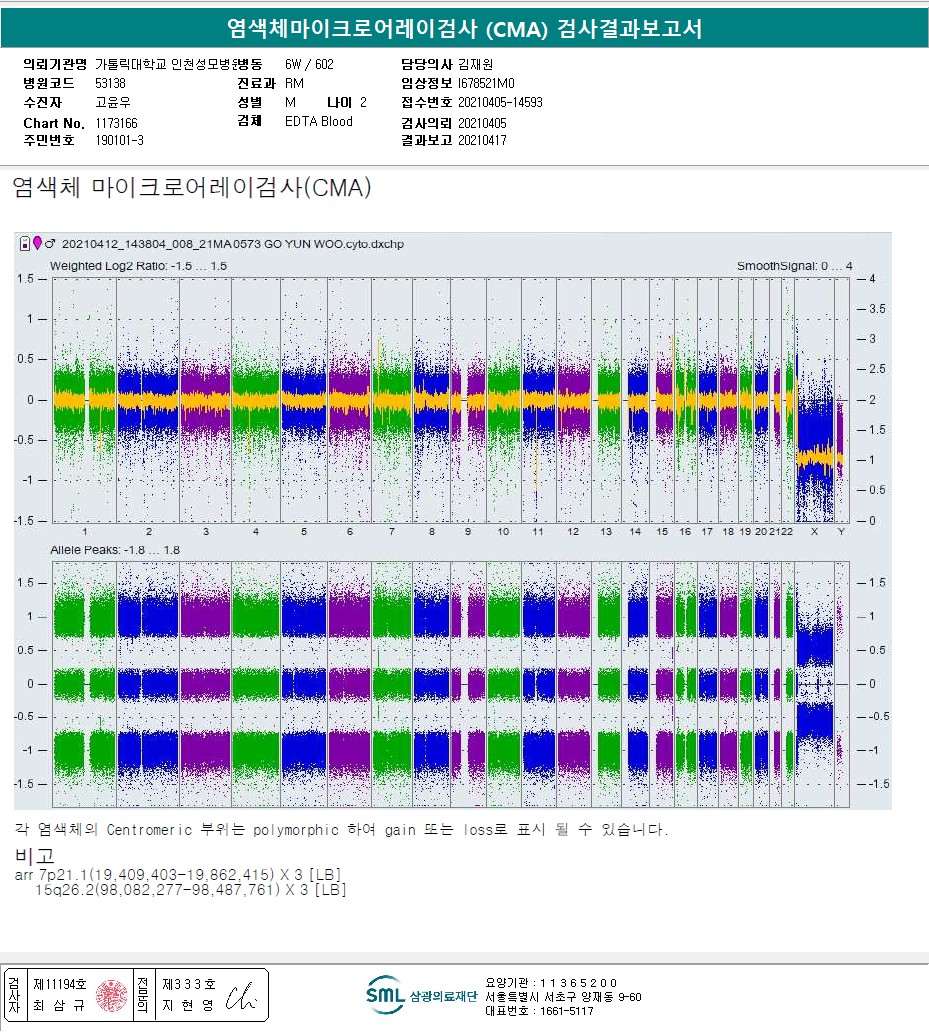Click the 'SmoothSignal: 0 ... 4' label
Viewport: 929px width, 1032px height.
794,266
